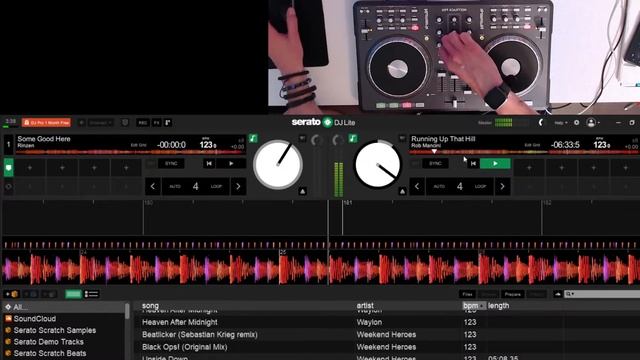Double loop size on left deck
Viewport: 640px width, 360px height.
pyautogui.click(x=238, y=187)
